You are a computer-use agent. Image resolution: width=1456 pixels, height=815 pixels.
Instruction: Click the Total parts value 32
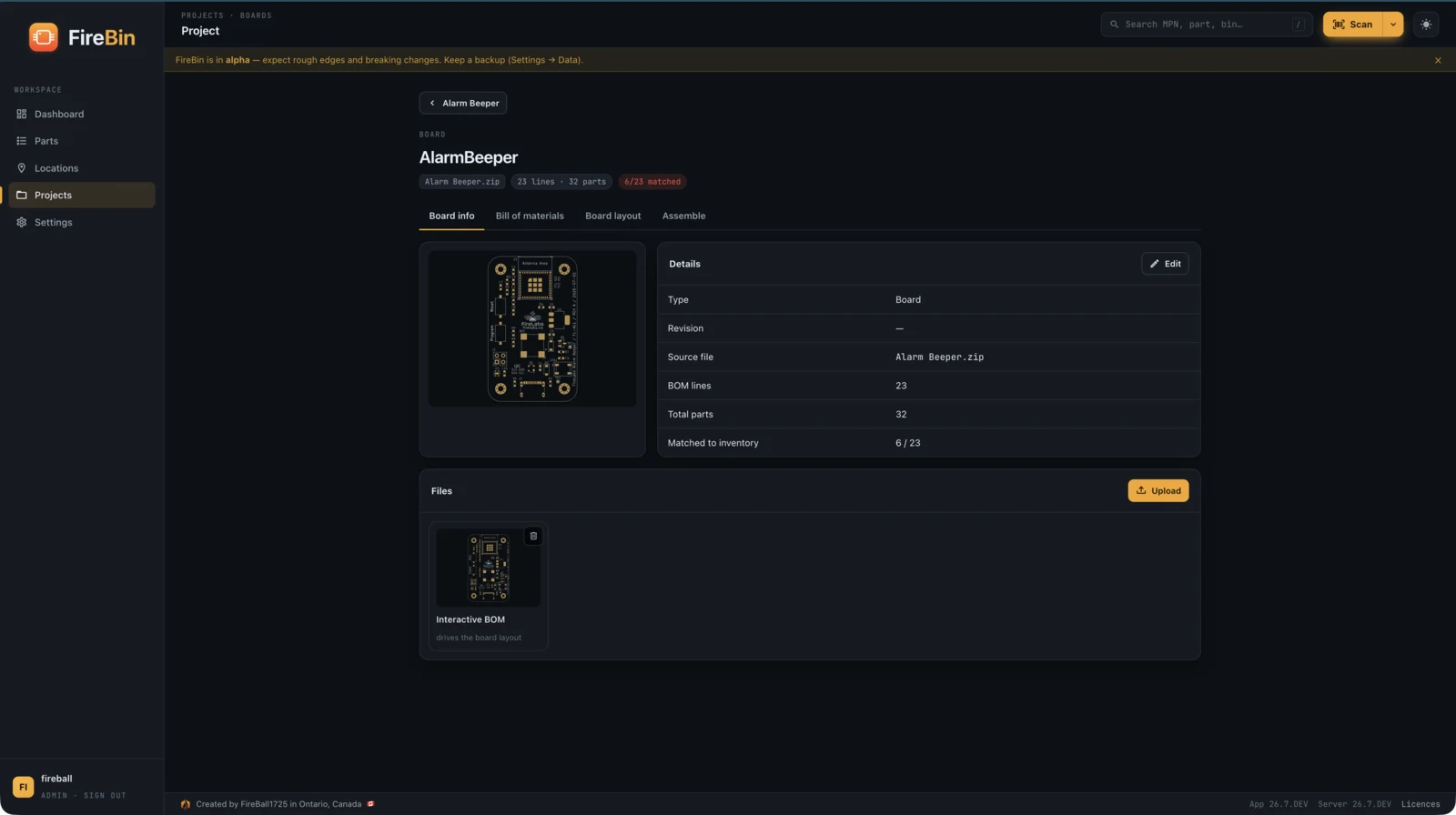(x=901, y=414)
